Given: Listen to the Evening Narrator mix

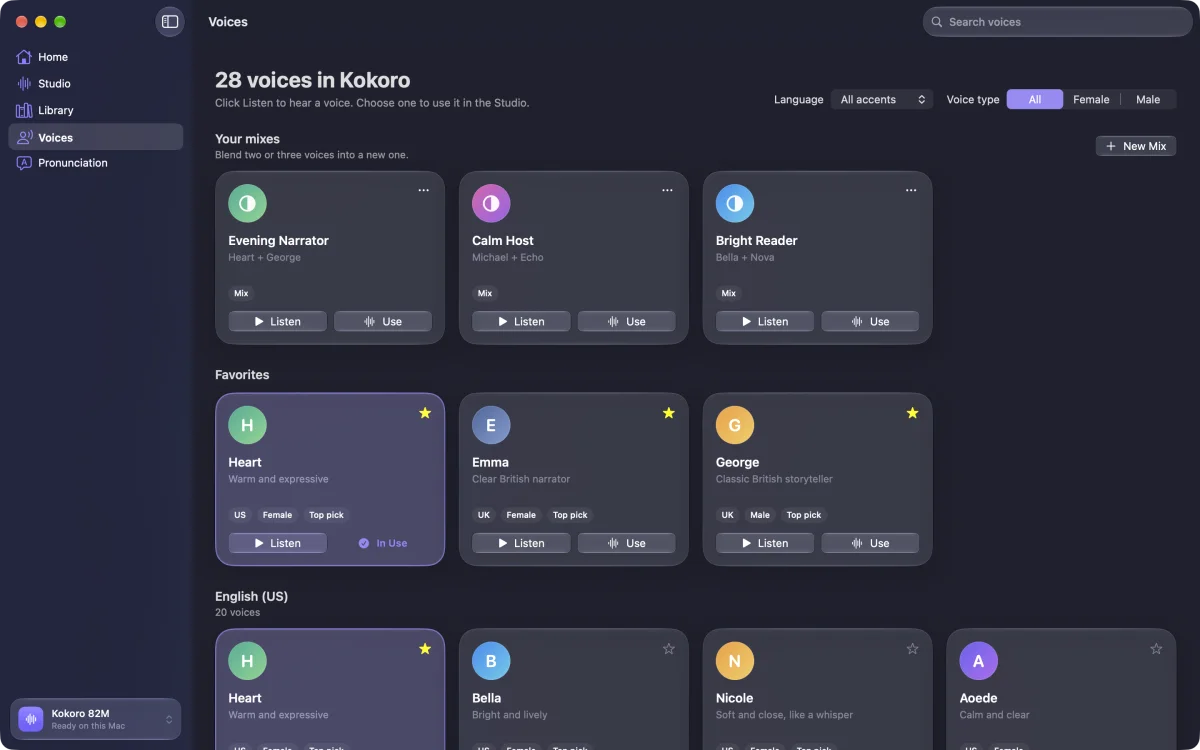Looking at the screenshot, I should click(278, 321).
